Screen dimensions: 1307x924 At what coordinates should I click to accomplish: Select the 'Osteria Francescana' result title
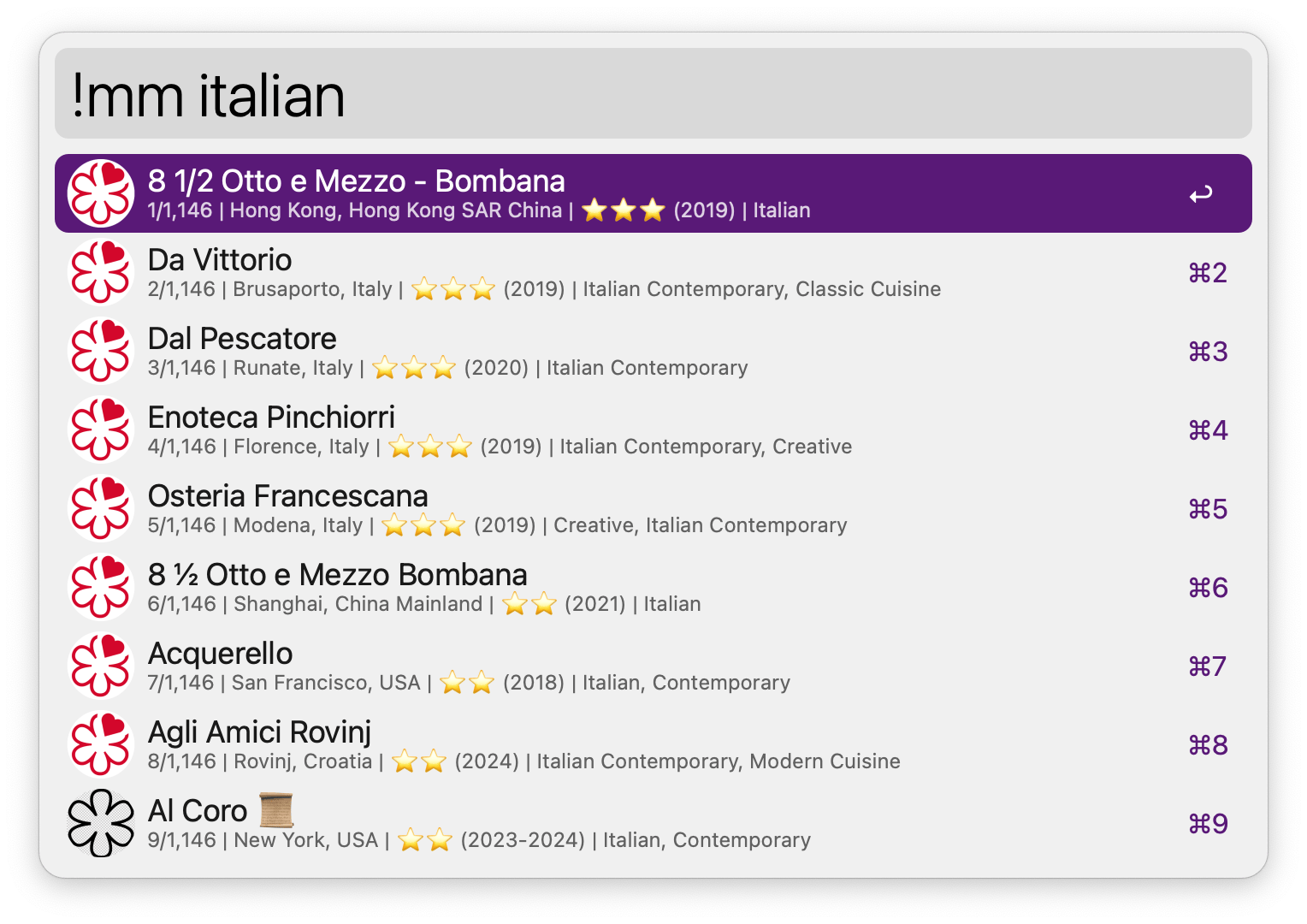point(287,496)
